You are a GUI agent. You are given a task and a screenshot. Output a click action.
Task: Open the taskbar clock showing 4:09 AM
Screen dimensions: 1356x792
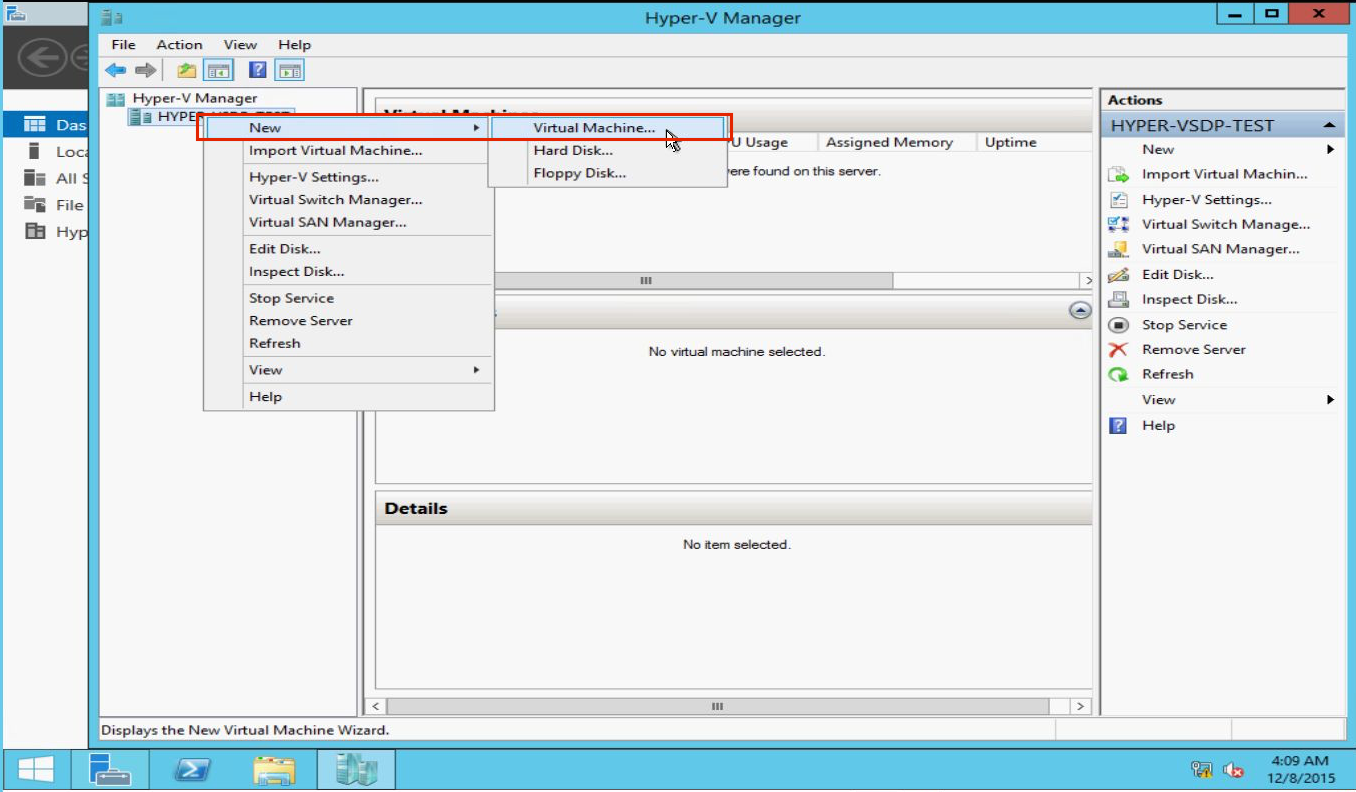tap(1300, 769)
